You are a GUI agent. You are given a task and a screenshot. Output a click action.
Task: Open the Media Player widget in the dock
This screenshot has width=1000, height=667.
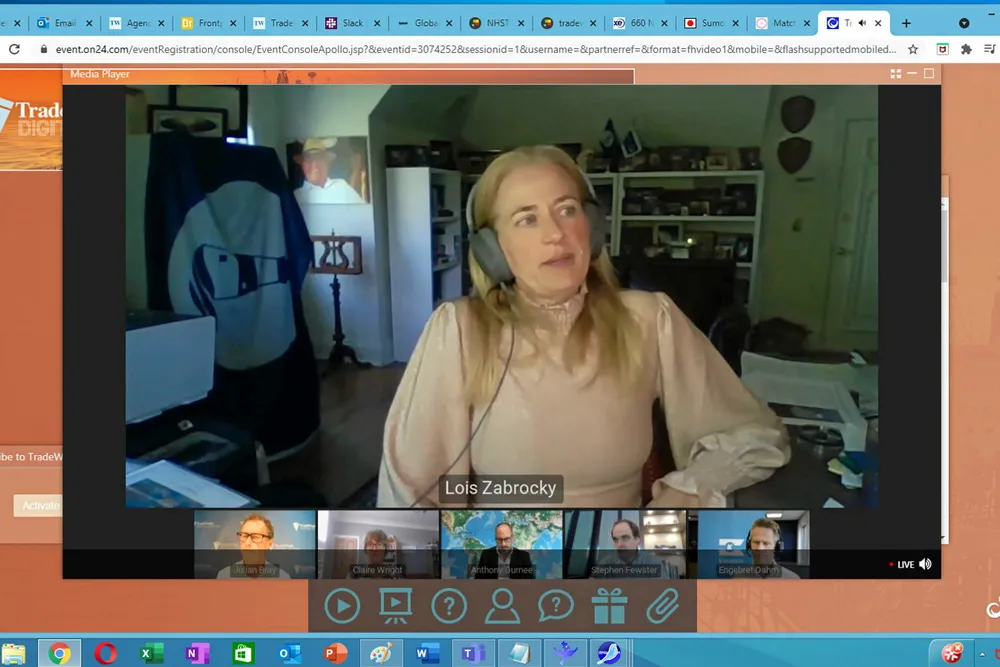[x=342, y=605]
